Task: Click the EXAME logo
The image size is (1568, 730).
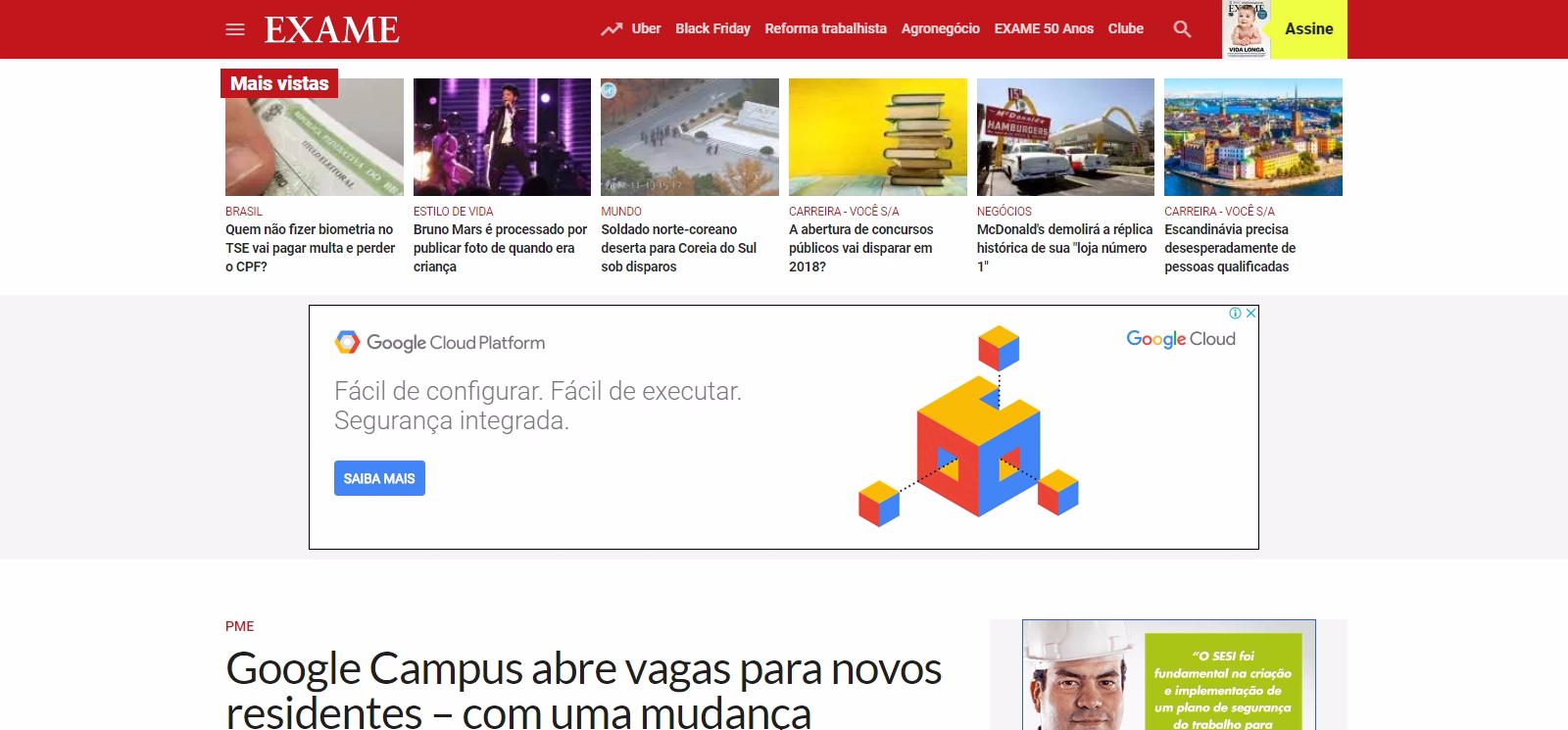Action: click(331, 29)
